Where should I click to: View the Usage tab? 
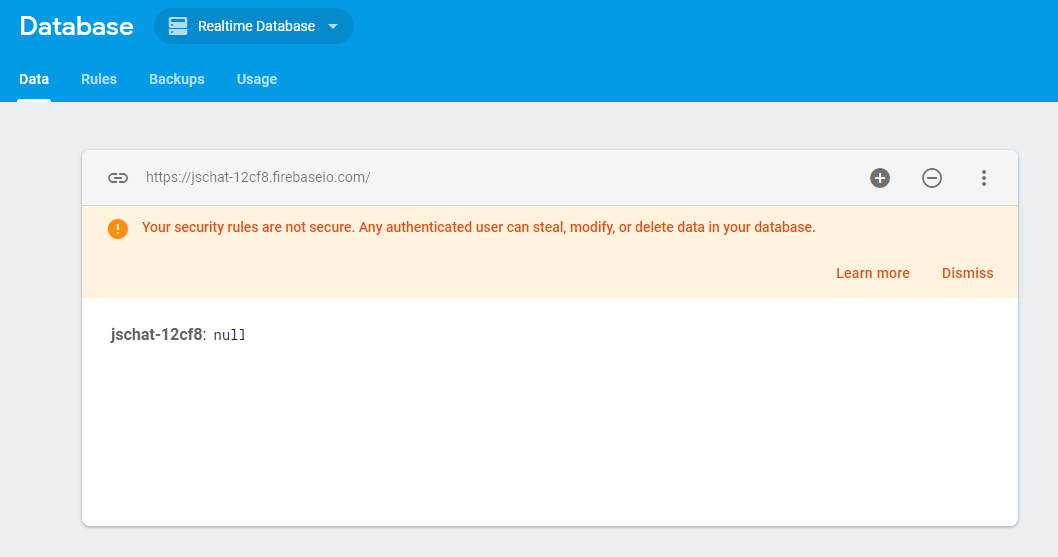257,79
